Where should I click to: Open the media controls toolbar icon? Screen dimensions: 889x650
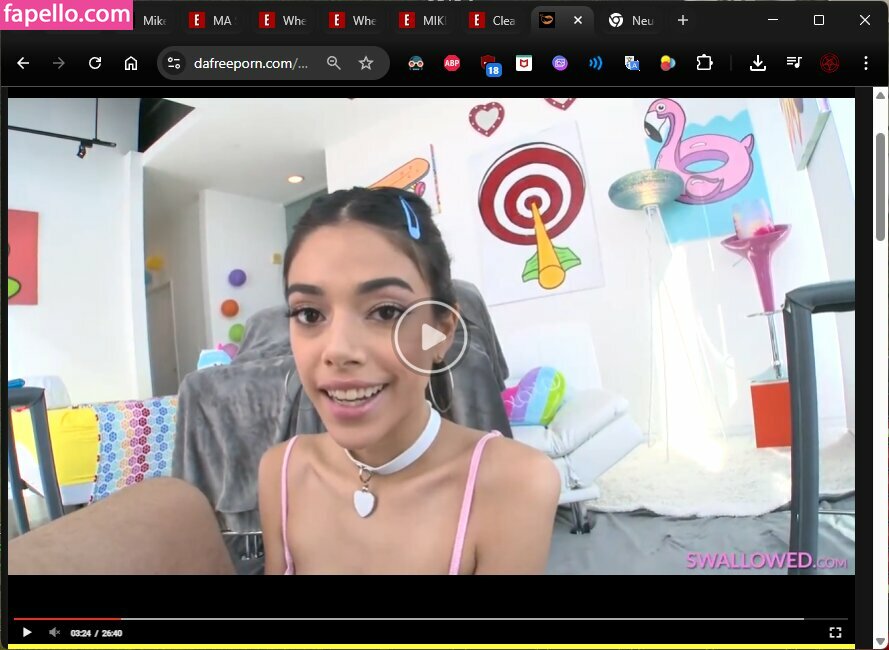tap(794, 63)
